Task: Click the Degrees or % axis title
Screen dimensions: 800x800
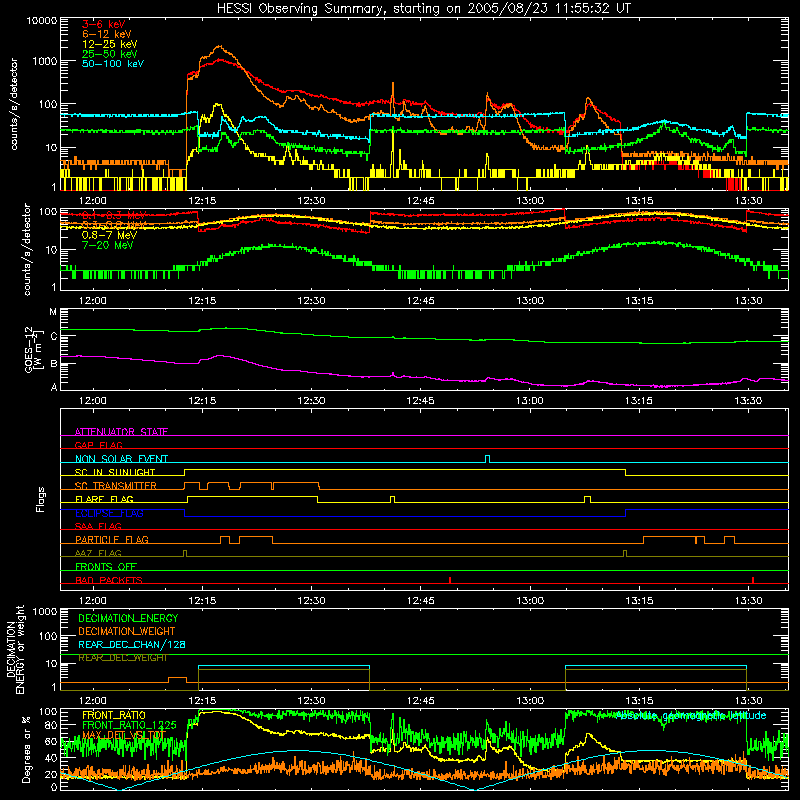Action: point(26,749)
